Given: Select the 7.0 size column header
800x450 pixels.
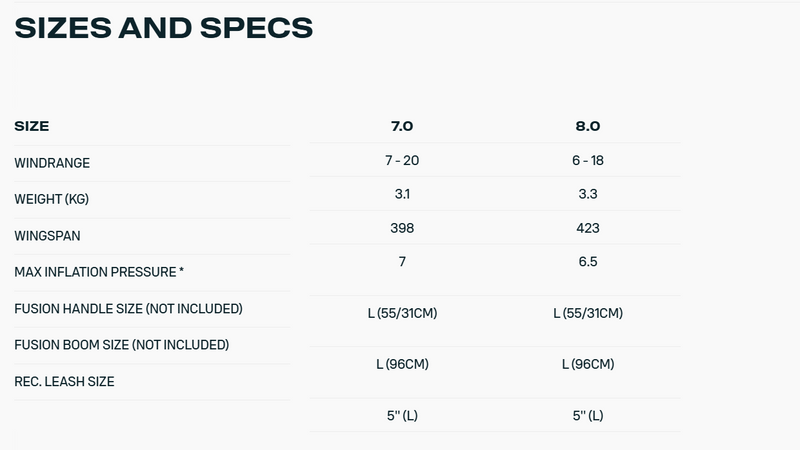Looking at the screenshot, I should [402, 127].
